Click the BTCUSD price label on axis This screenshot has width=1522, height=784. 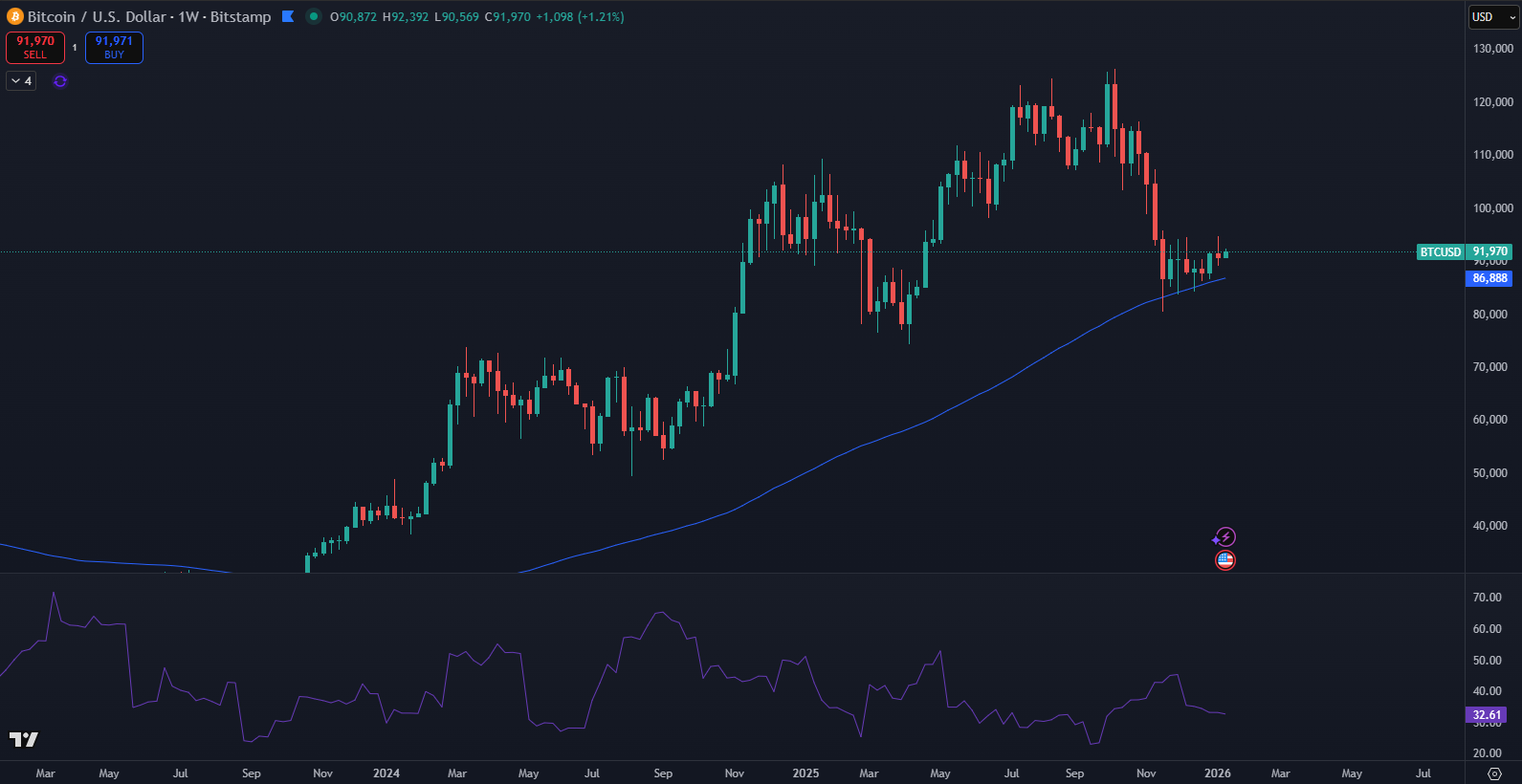click(1440, 252)
